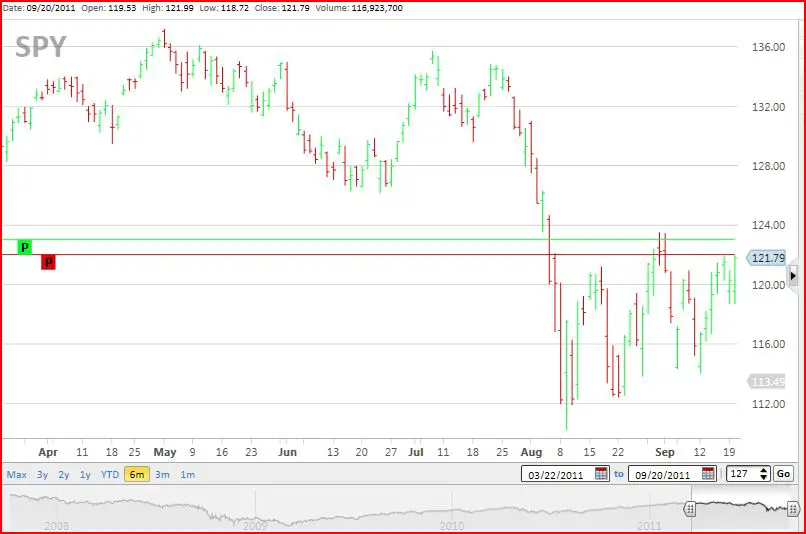Click 2010 in the overview timeline
The height and width of the screenshot is (534, 806).
(x=452, y=526)
